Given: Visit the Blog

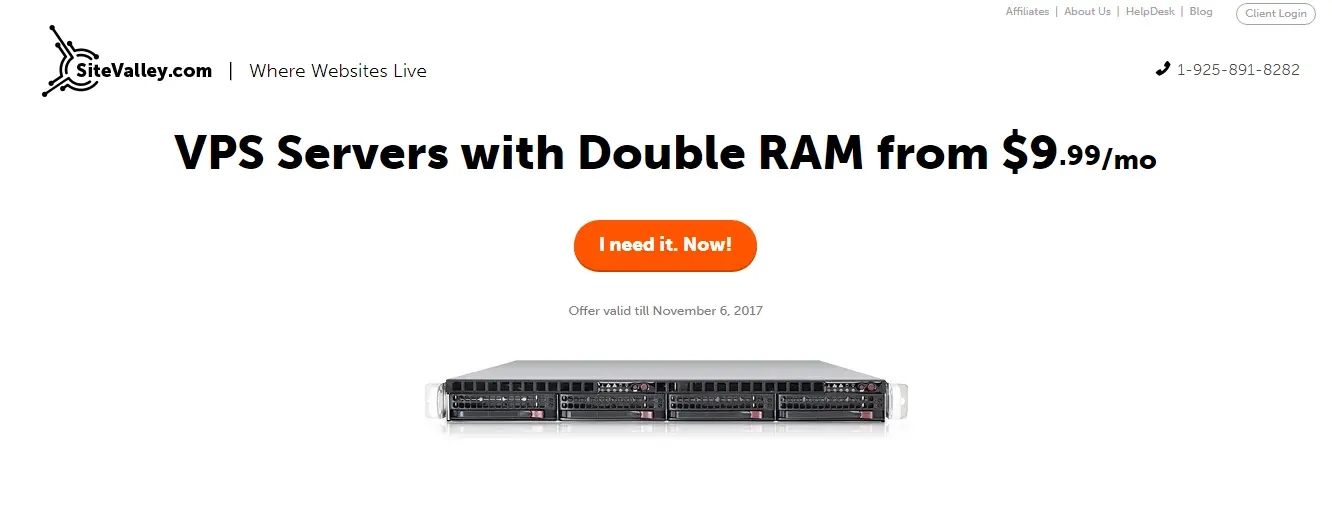Looking at the screenshot, I should (x=1201, y=12).
